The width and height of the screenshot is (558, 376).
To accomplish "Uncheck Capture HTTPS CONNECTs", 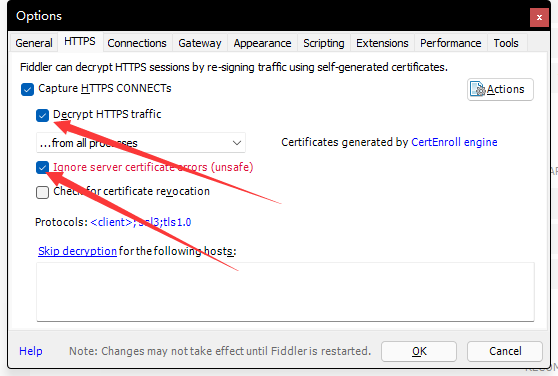I will 27,89.
